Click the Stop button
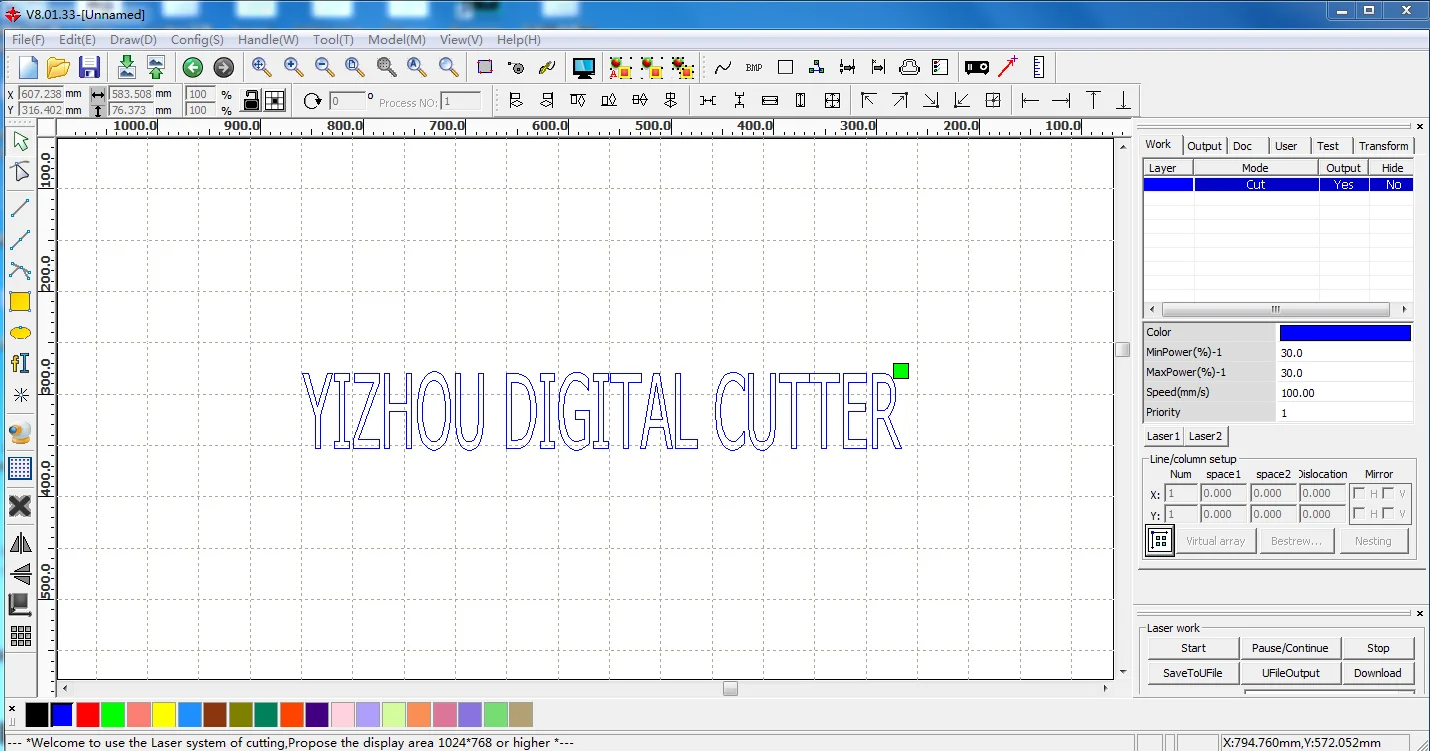Image resolution: width=1430 pixels, height=751 pixels. pyautogui.click(x=1378, y=648)
